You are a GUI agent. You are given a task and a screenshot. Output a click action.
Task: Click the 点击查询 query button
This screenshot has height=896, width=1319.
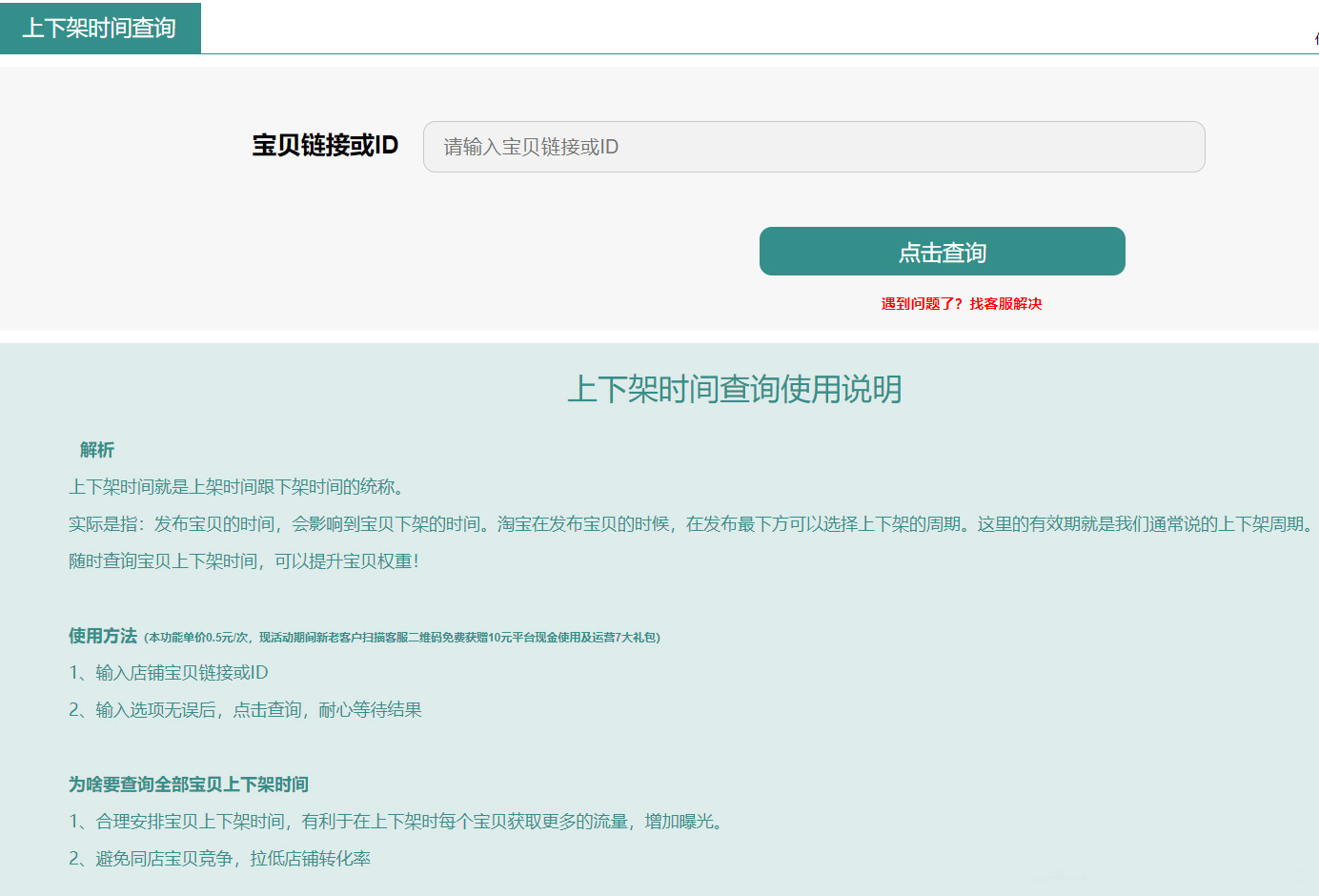tap(942, 251)
